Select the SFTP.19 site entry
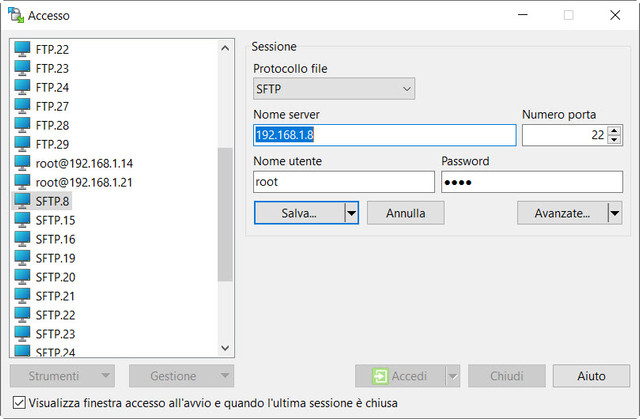The width and height of the screenshot is (640, 419). tap(56, 258)
